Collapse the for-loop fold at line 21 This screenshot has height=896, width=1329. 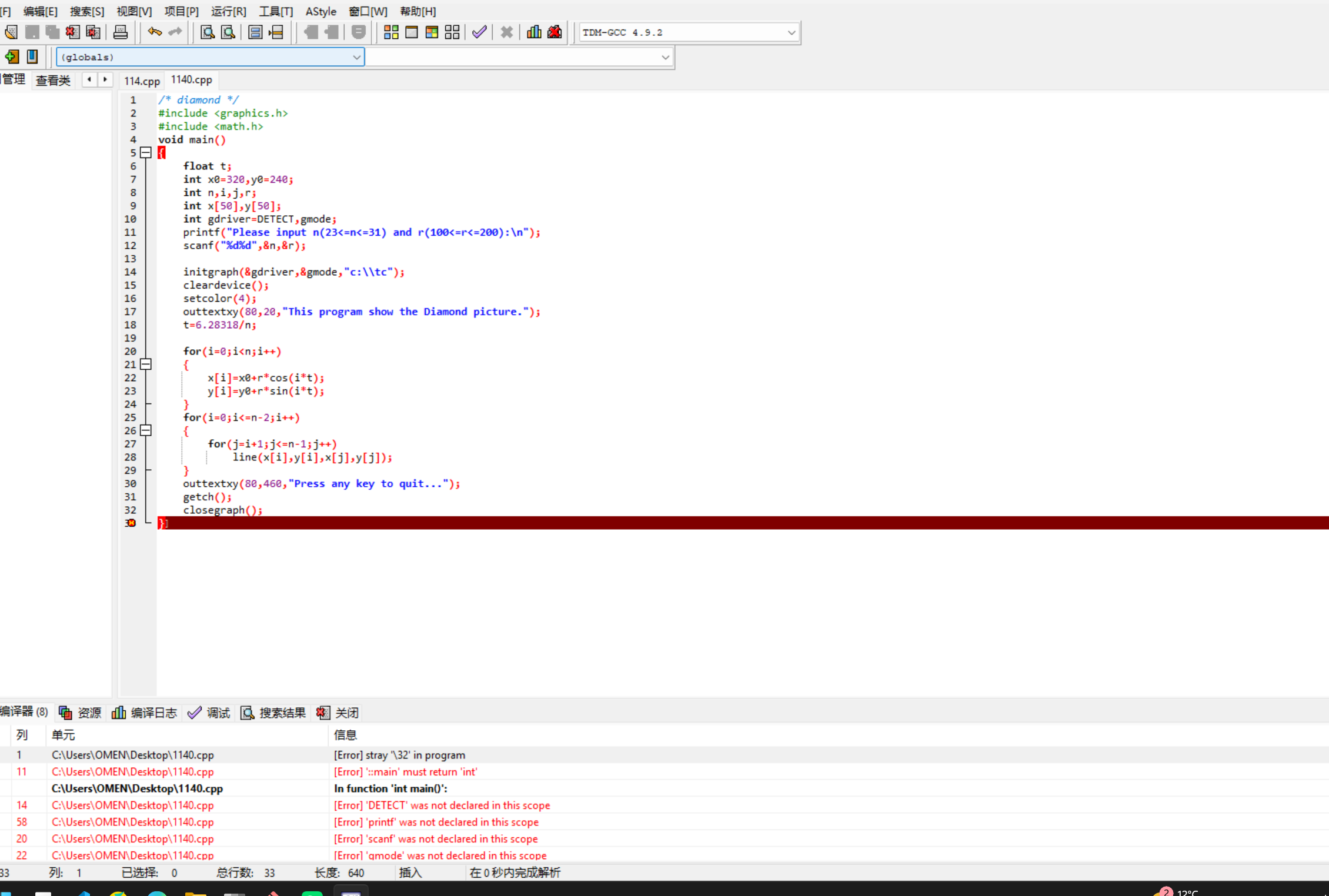click(x=146, y=365)
